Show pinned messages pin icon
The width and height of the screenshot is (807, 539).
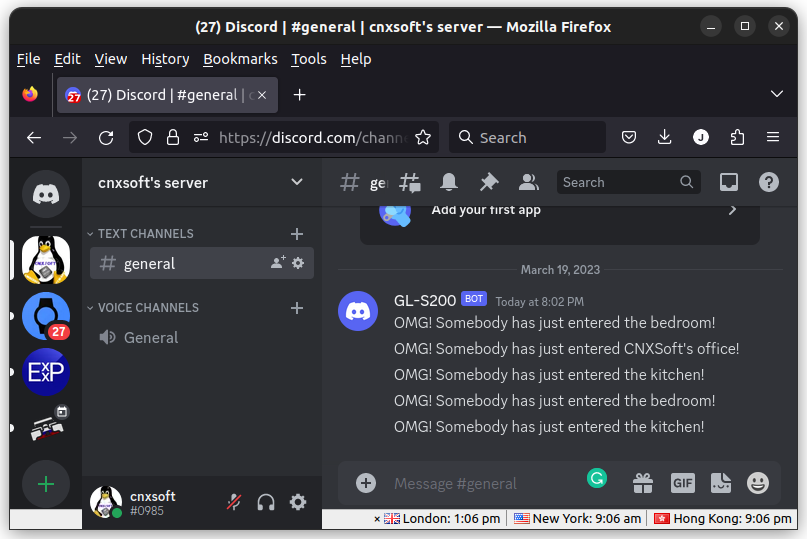tap(489, 182)
